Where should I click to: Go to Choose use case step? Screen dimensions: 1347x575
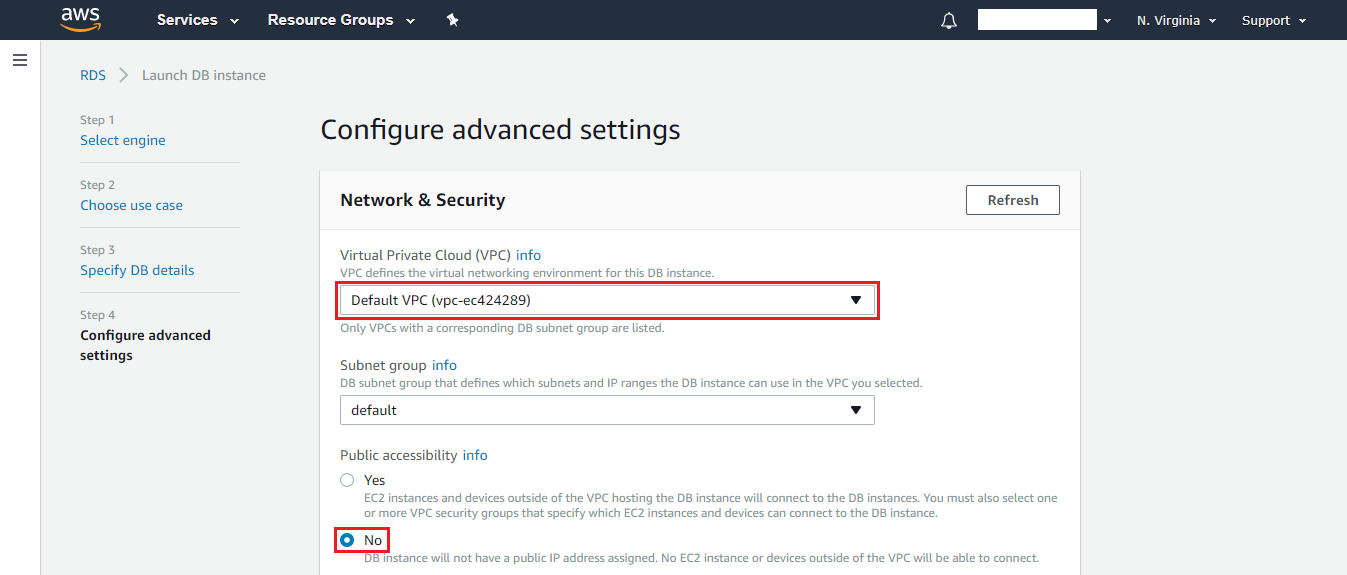pos(131,205)
